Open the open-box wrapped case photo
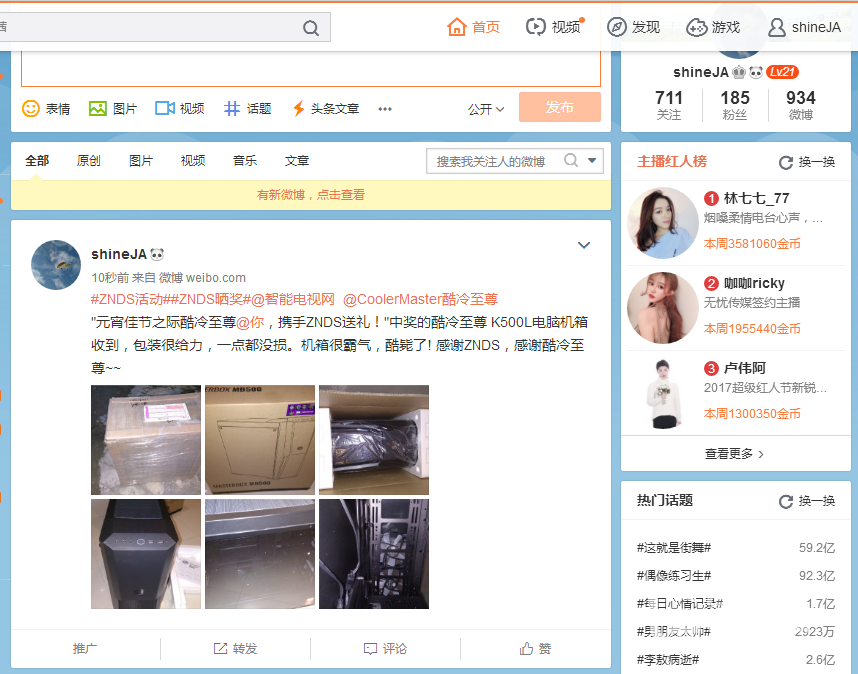Image resolution: width=858 pixels, height=674 pixels. tap(374, 440)
